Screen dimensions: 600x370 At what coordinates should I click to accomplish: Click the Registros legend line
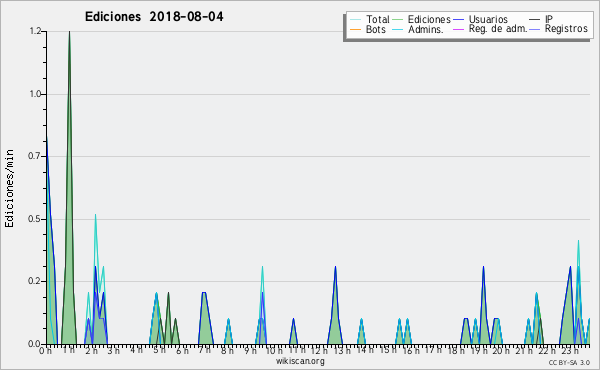[535, 29]
